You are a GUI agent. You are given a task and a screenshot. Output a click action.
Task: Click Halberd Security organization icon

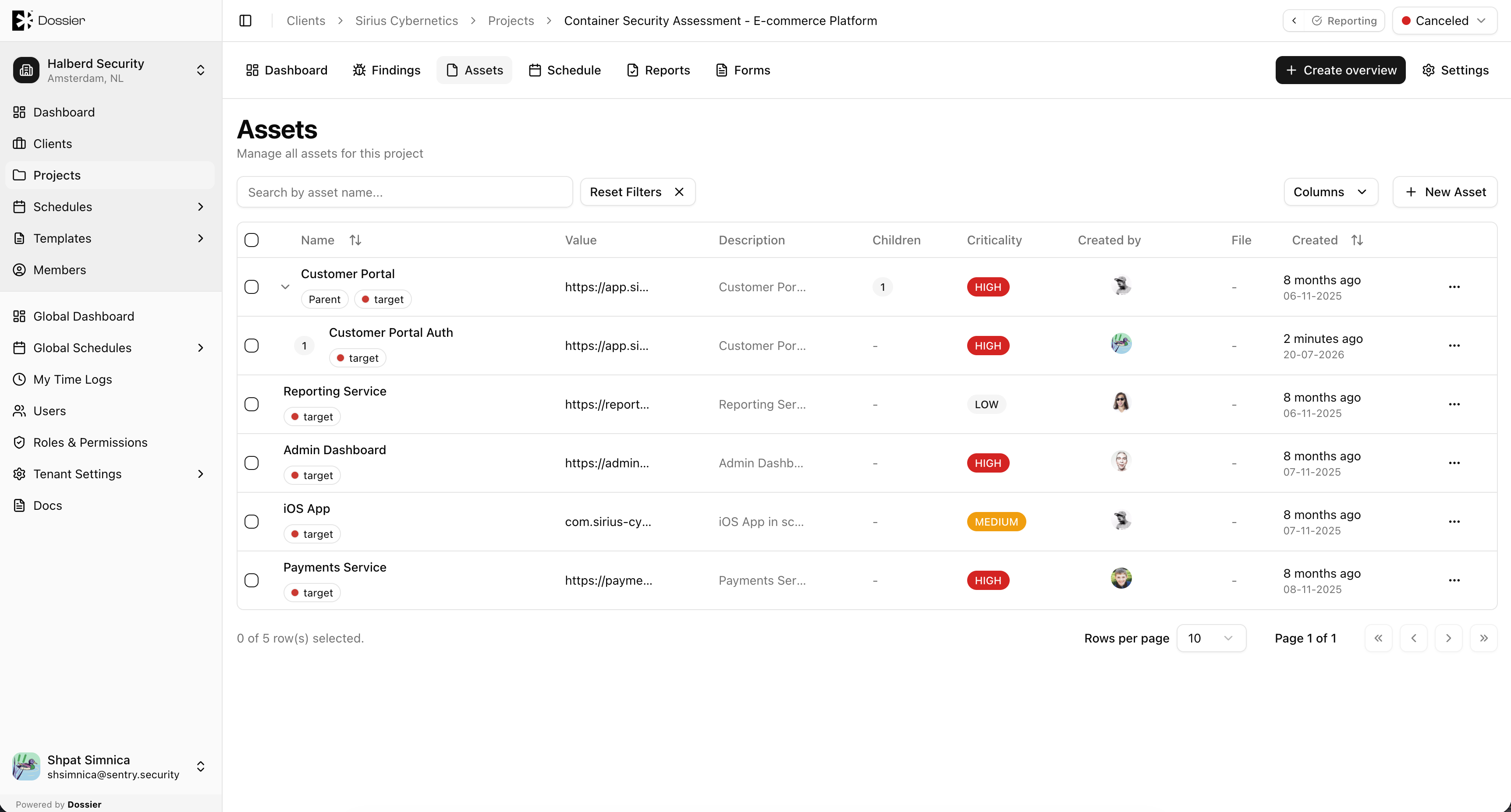click(26, 71)
